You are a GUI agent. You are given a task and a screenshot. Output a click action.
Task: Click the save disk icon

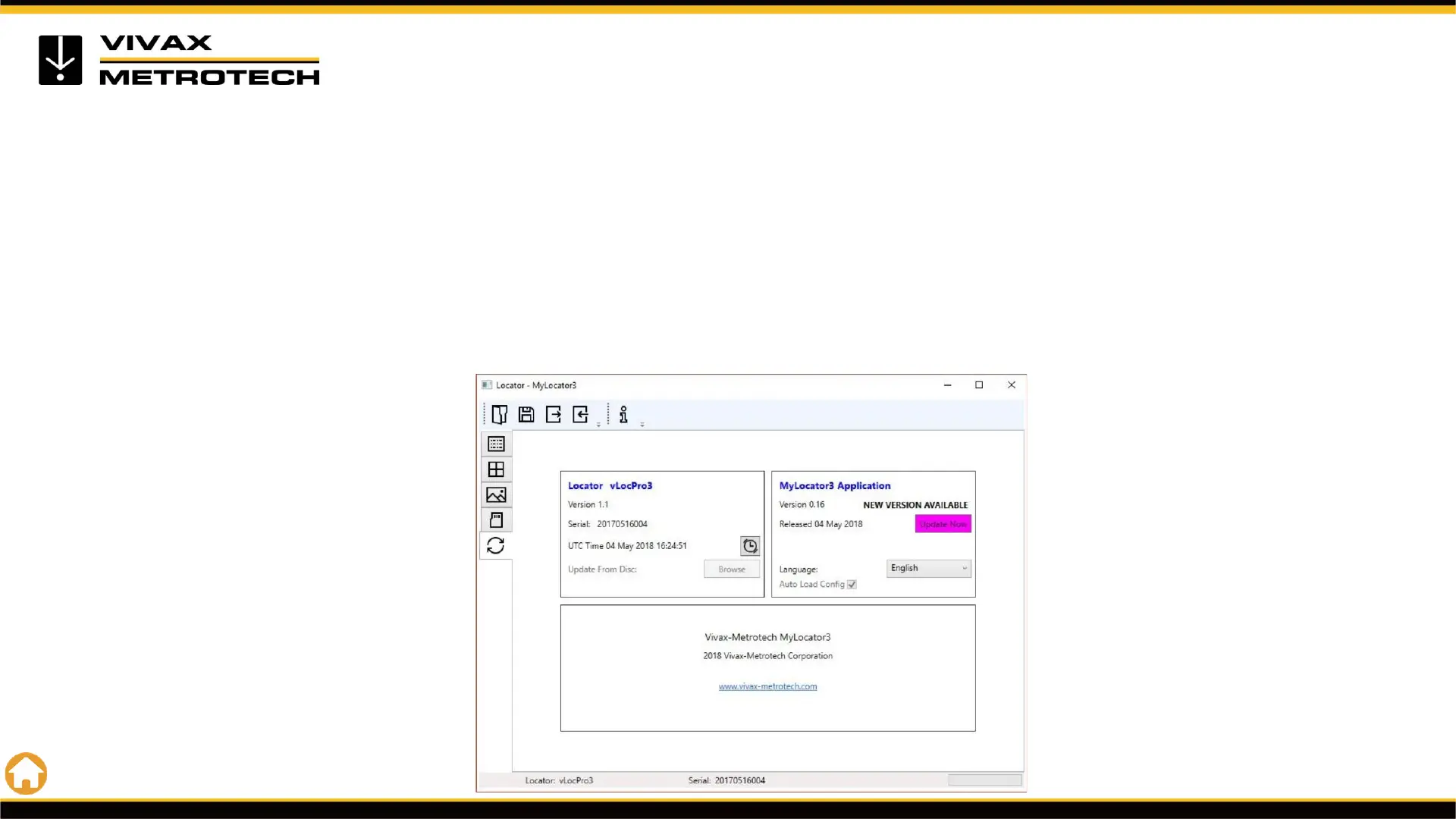(526, 414)
